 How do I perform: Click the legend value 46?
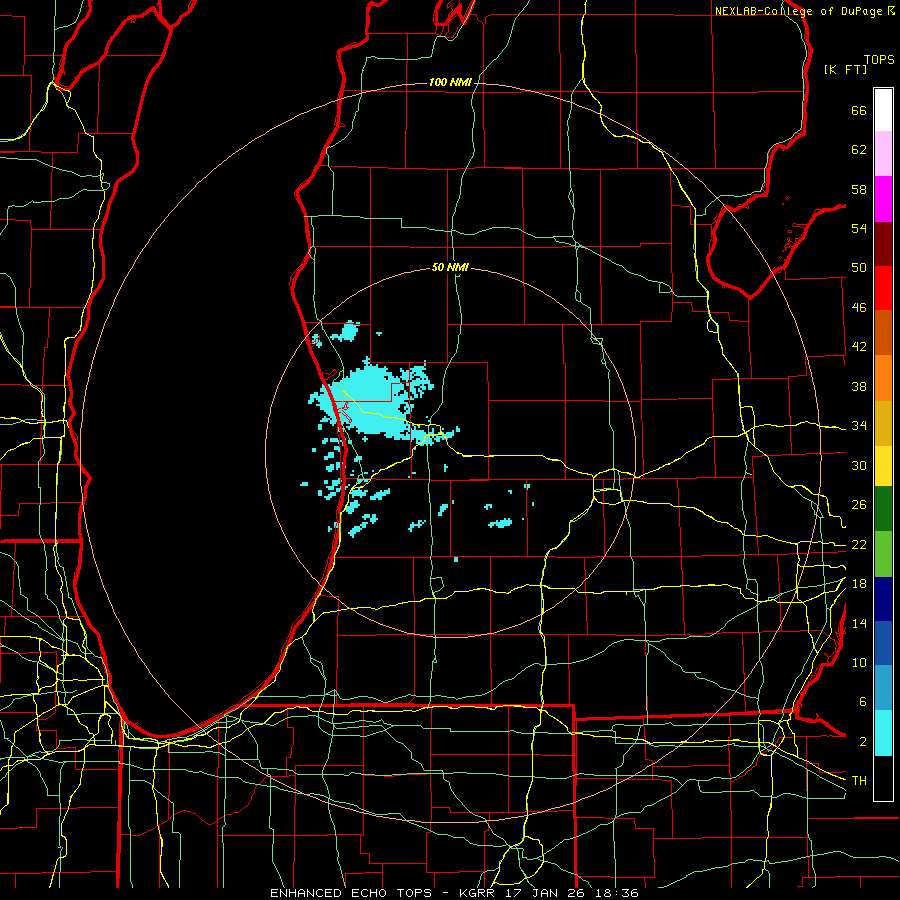click(859, 308)
